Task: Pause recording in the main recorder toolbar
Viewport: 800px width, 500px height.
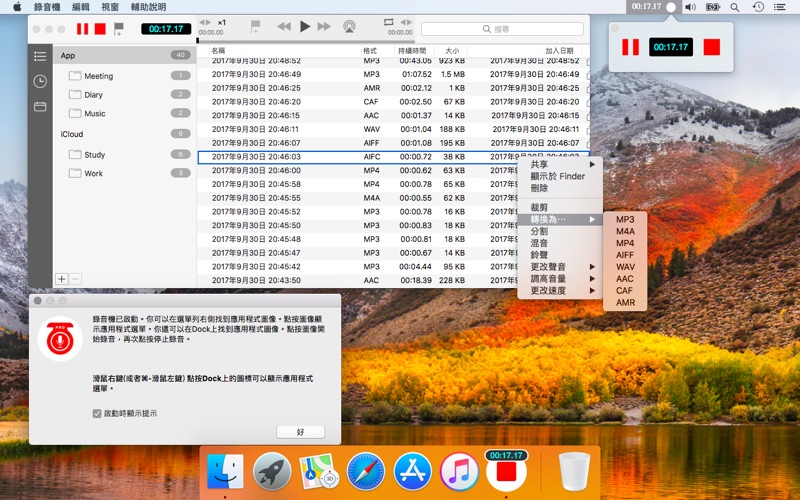Action: point(82,29)
